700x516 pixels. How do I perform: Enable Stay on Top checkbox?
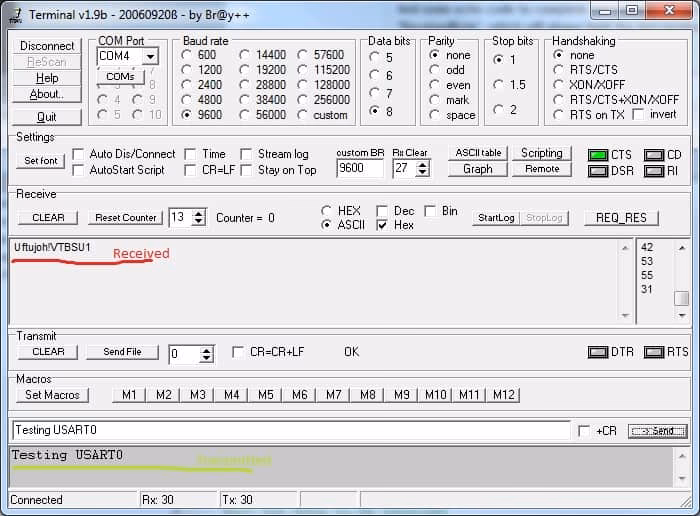pyautogui.click(x=246, y=170)
